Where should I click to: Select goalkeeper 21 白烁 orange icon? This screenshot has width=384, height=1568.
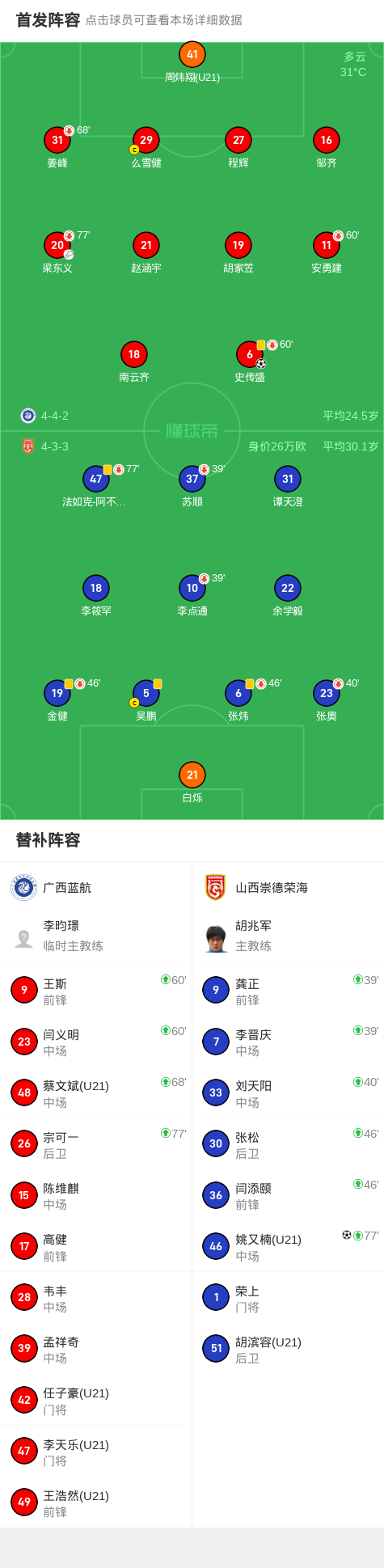192,775
